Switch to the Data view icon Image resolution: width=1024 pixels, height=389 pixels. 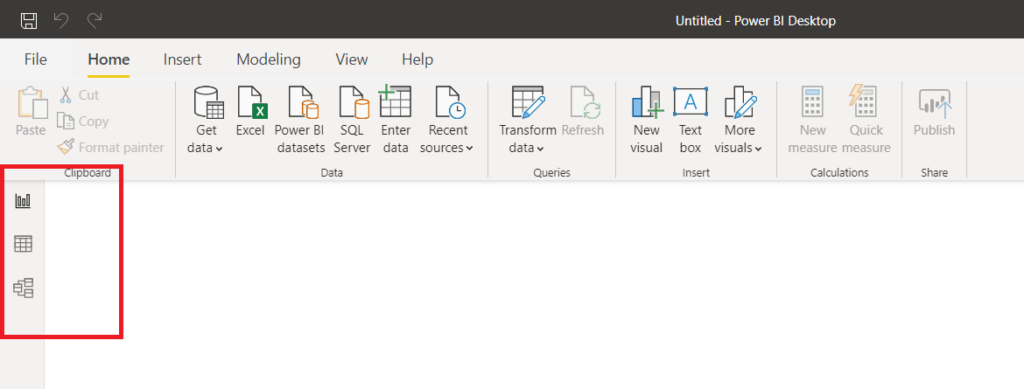[x=23, y=244]
